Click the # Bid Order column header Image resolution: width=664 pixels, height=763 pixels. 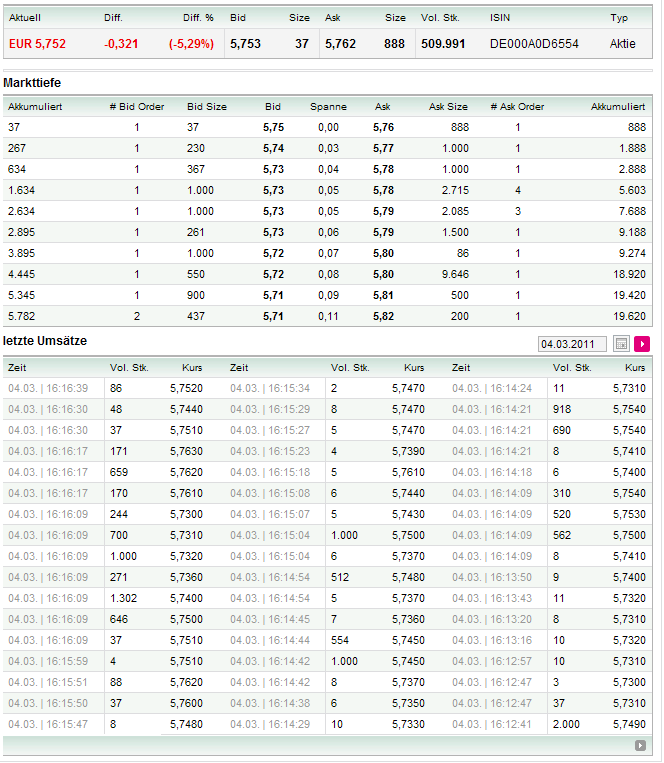pyautogui.click(x=137, y=106)
